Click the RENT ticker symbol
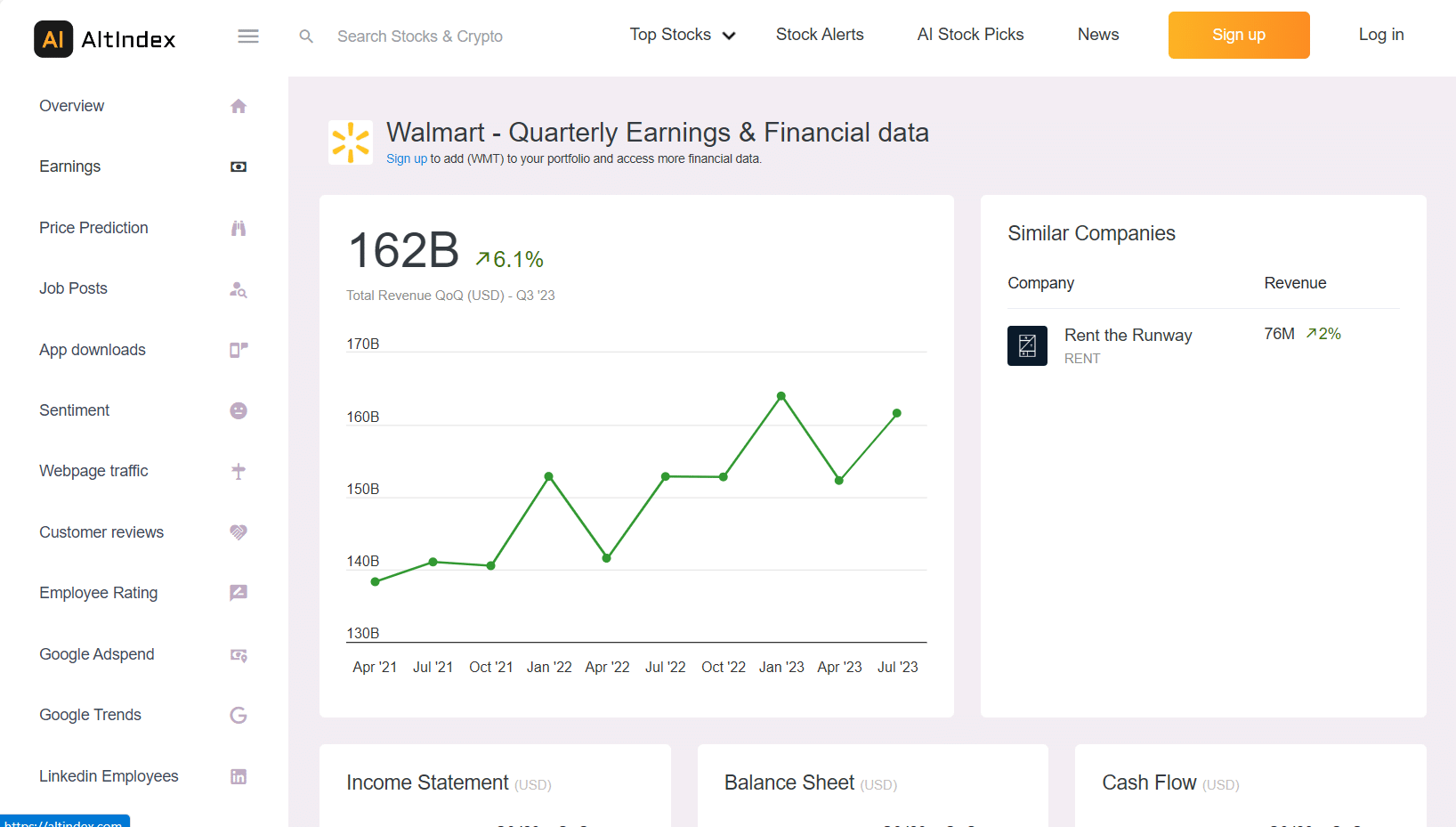Viewport: 1456px width, 827px height. click(1082, 359)
